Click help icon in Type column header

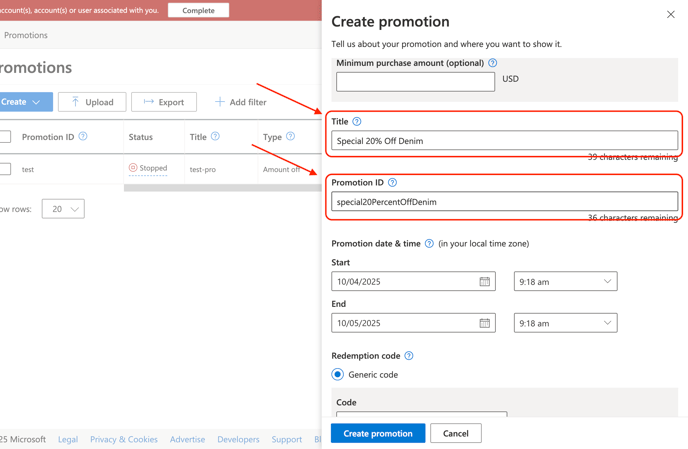point(290,137)
